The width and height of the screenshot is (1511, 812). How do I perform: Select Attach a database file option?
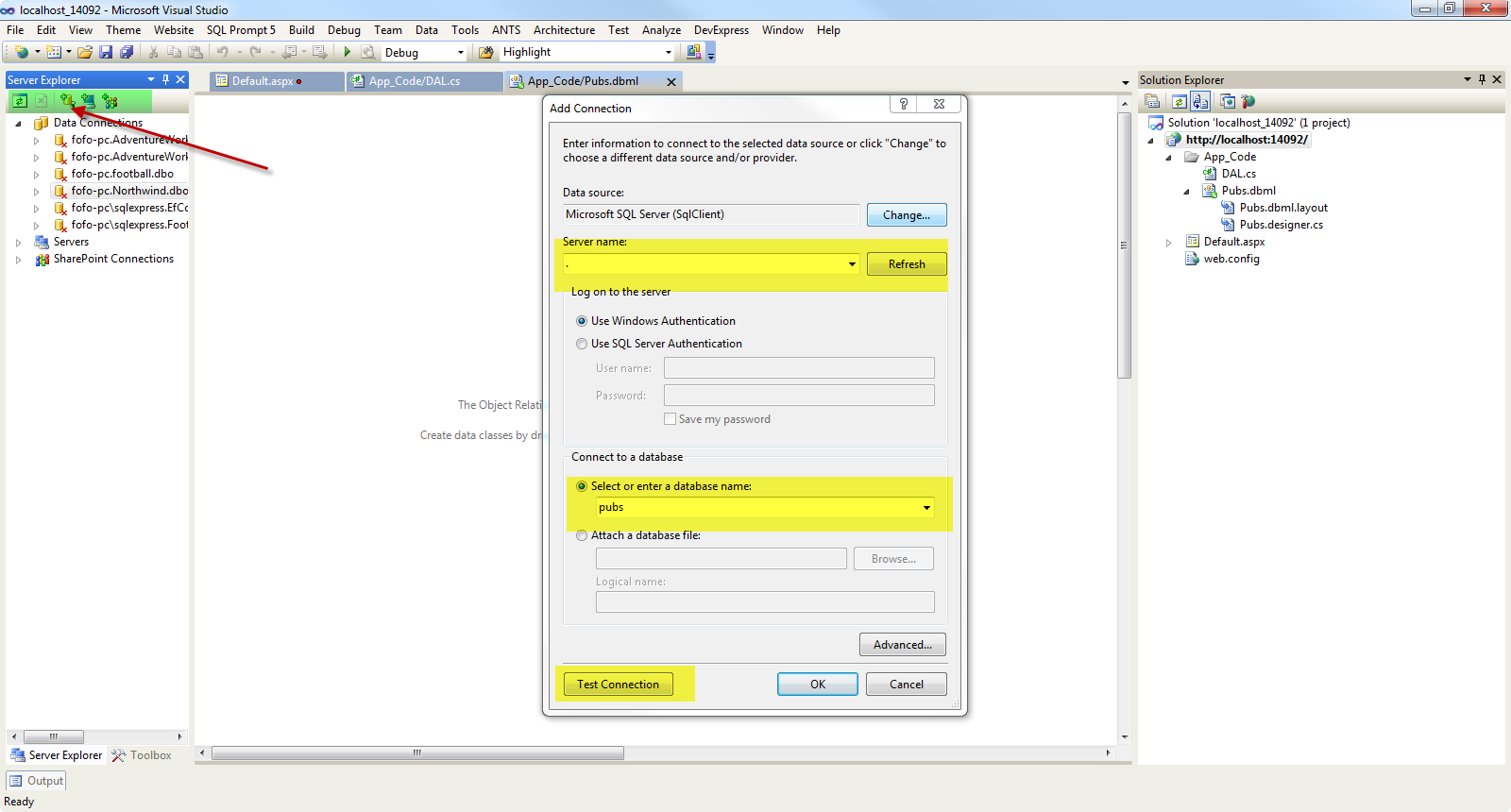582,535
